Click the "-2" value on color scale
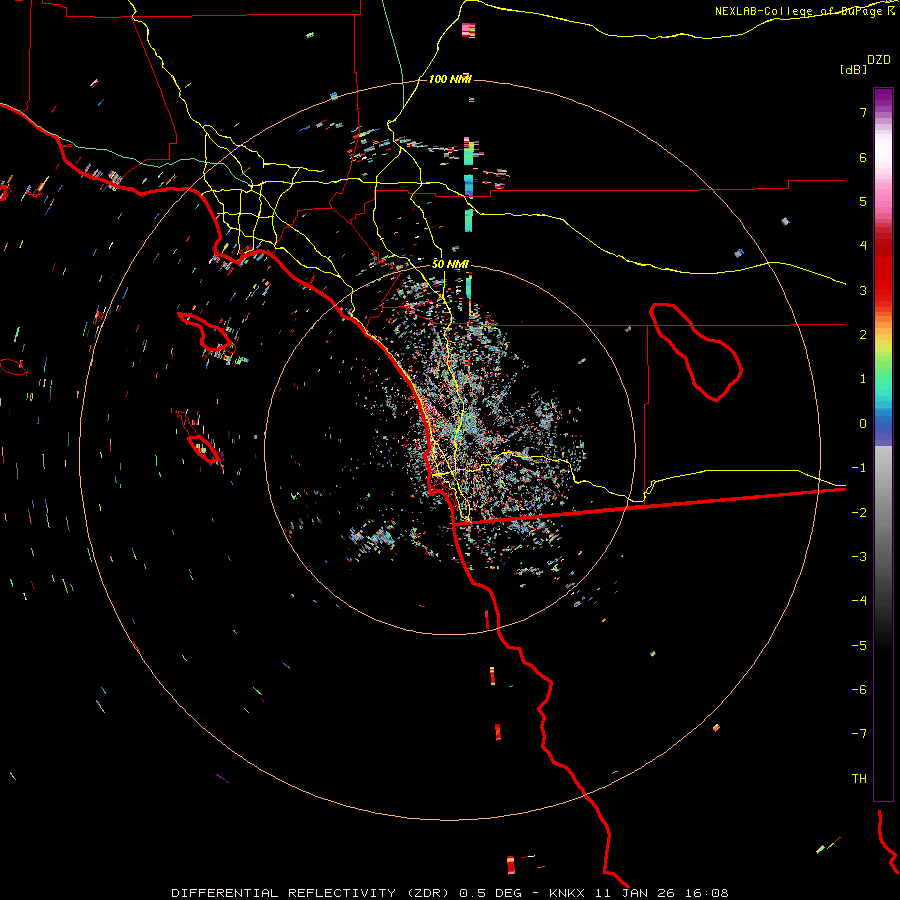Viewport: 900px width, 900px height. [859, 513]
